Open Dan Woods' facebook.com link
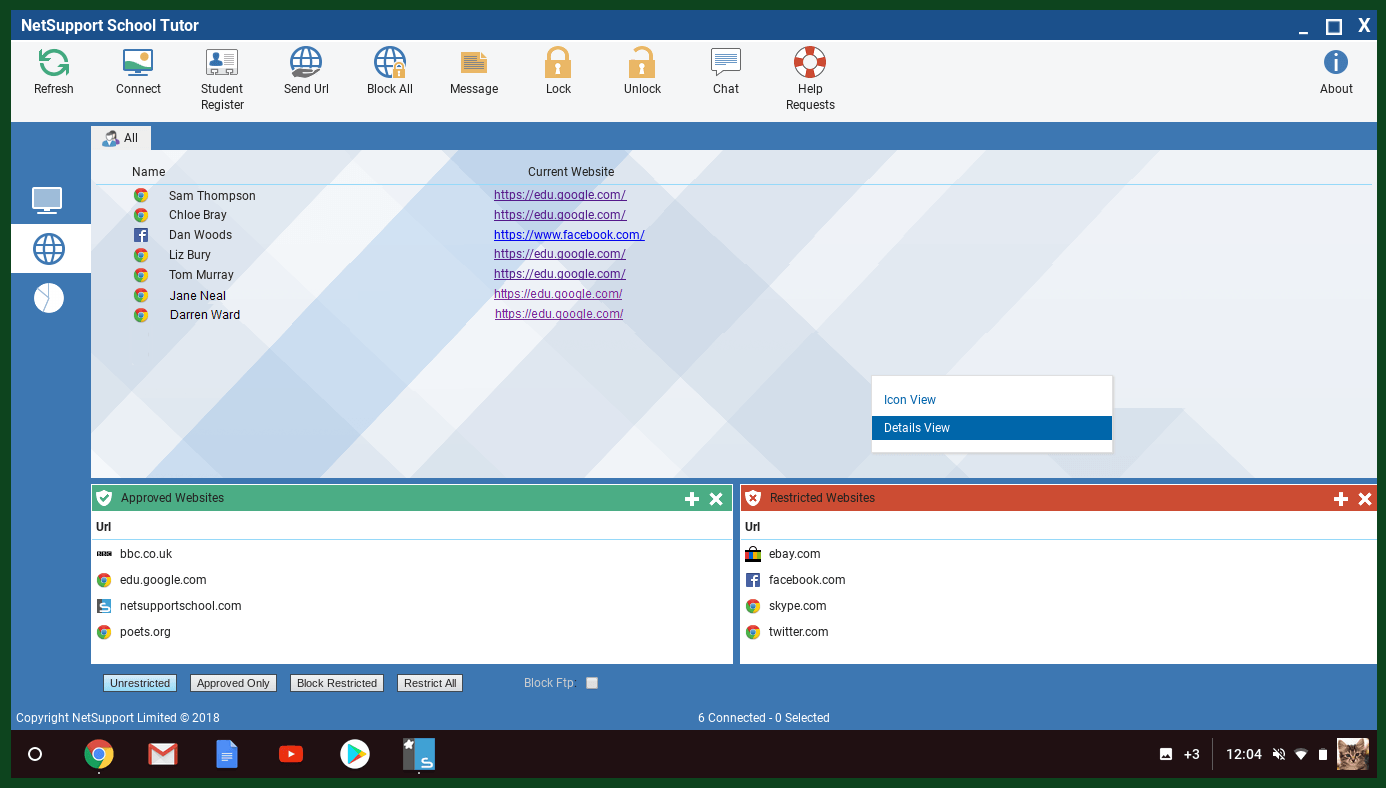 tap(569, 235)
